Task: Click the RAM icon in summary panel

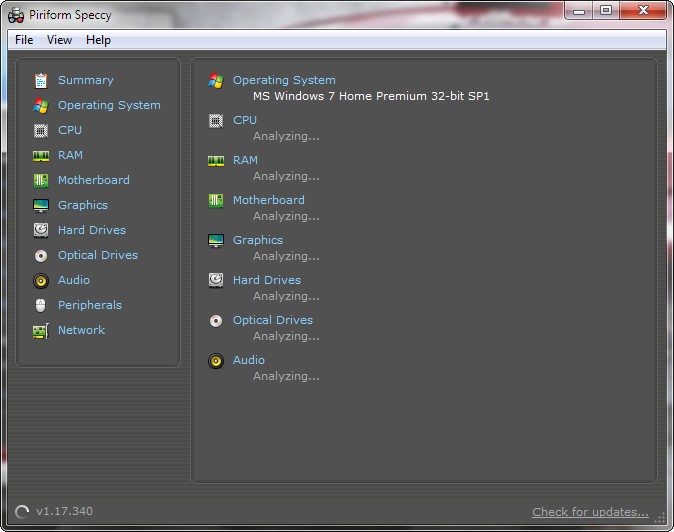Action: pos(216,161)
